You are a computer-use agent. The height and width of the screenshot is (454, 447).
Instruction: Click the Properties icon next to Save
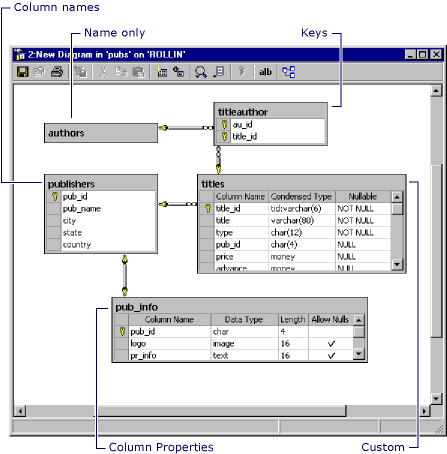coord(39,72)
